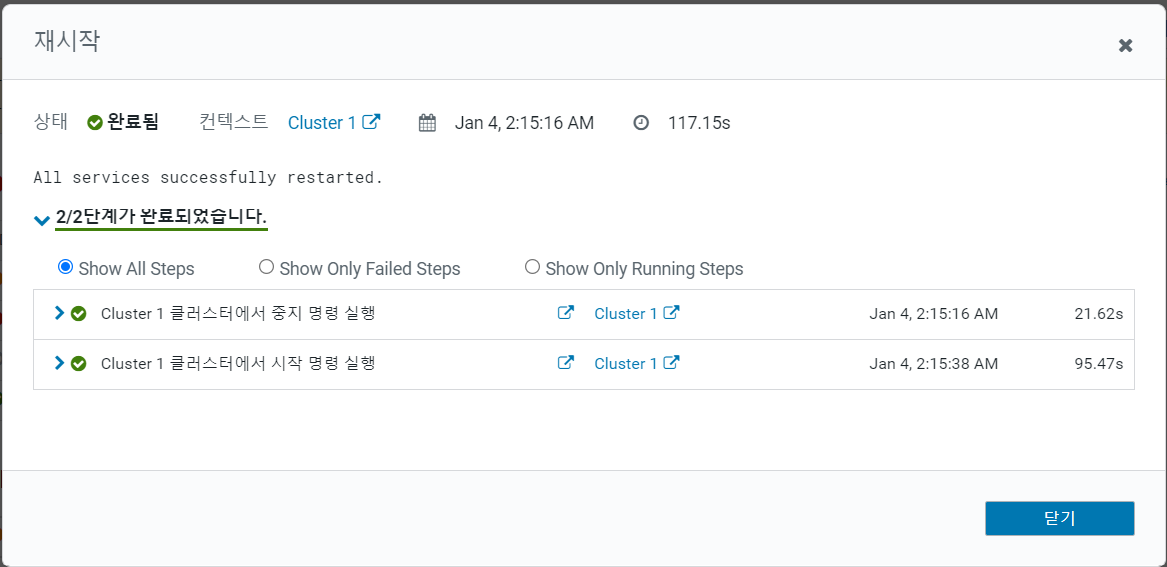This screenshot has height=567, width=1167.
Task: Select the Show All Steps radio button
Action: 66,267
